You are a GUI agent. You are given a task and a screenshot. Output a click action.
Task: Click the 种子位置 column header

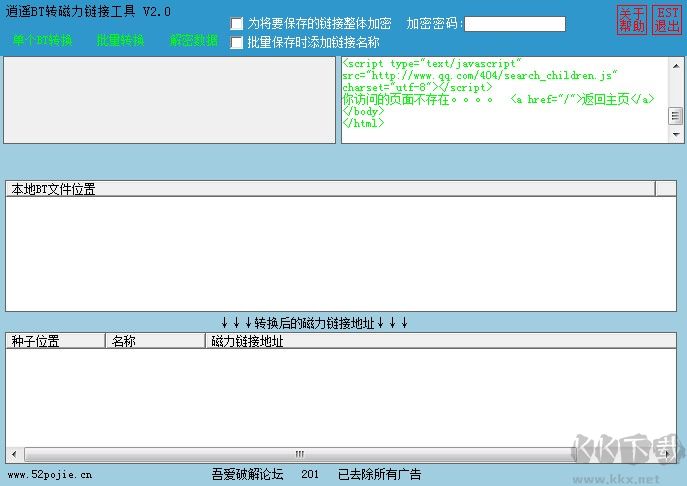(x=55, y=341)
